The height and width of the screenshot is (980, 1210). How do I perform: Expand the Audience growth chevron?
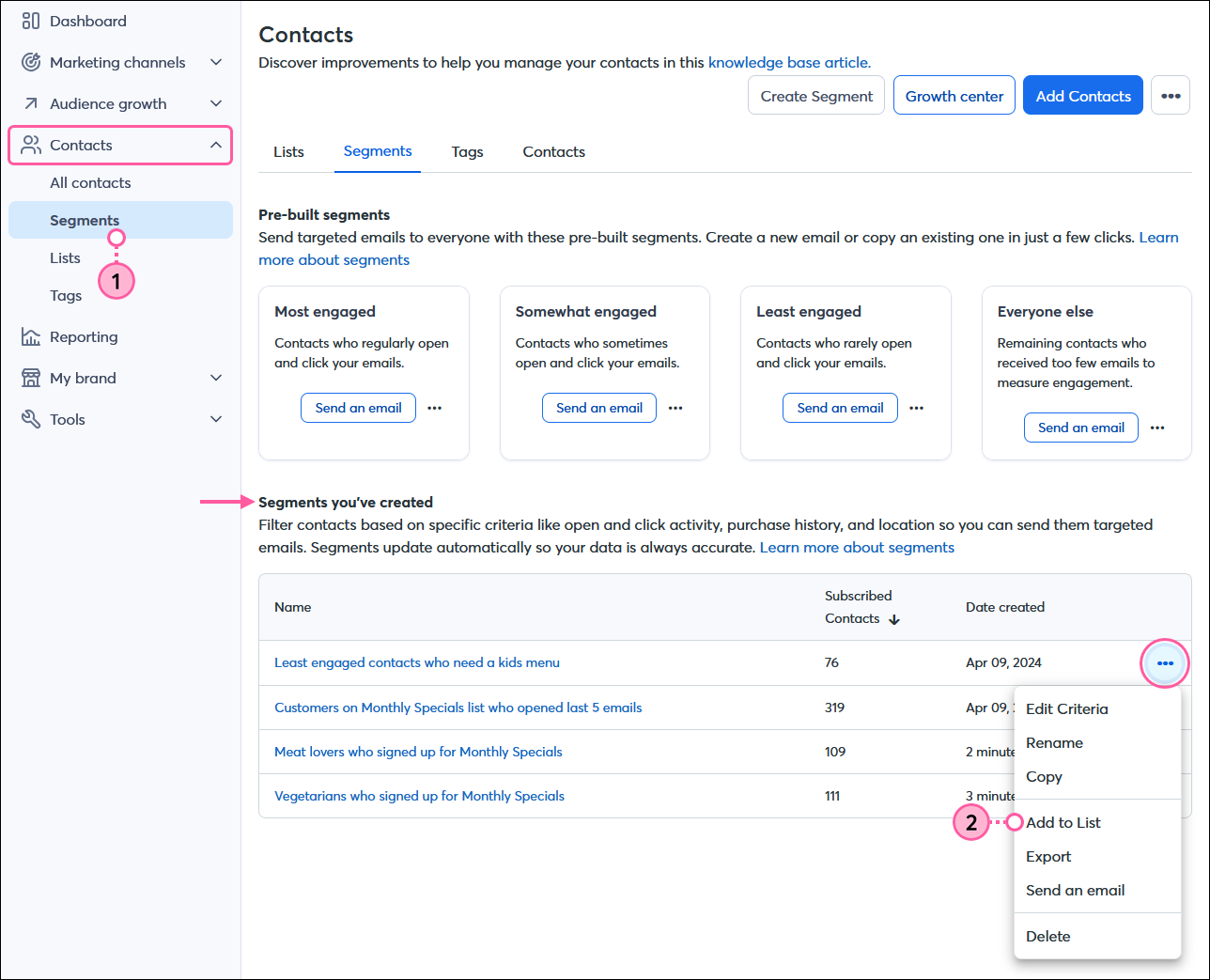pos(216,103)
